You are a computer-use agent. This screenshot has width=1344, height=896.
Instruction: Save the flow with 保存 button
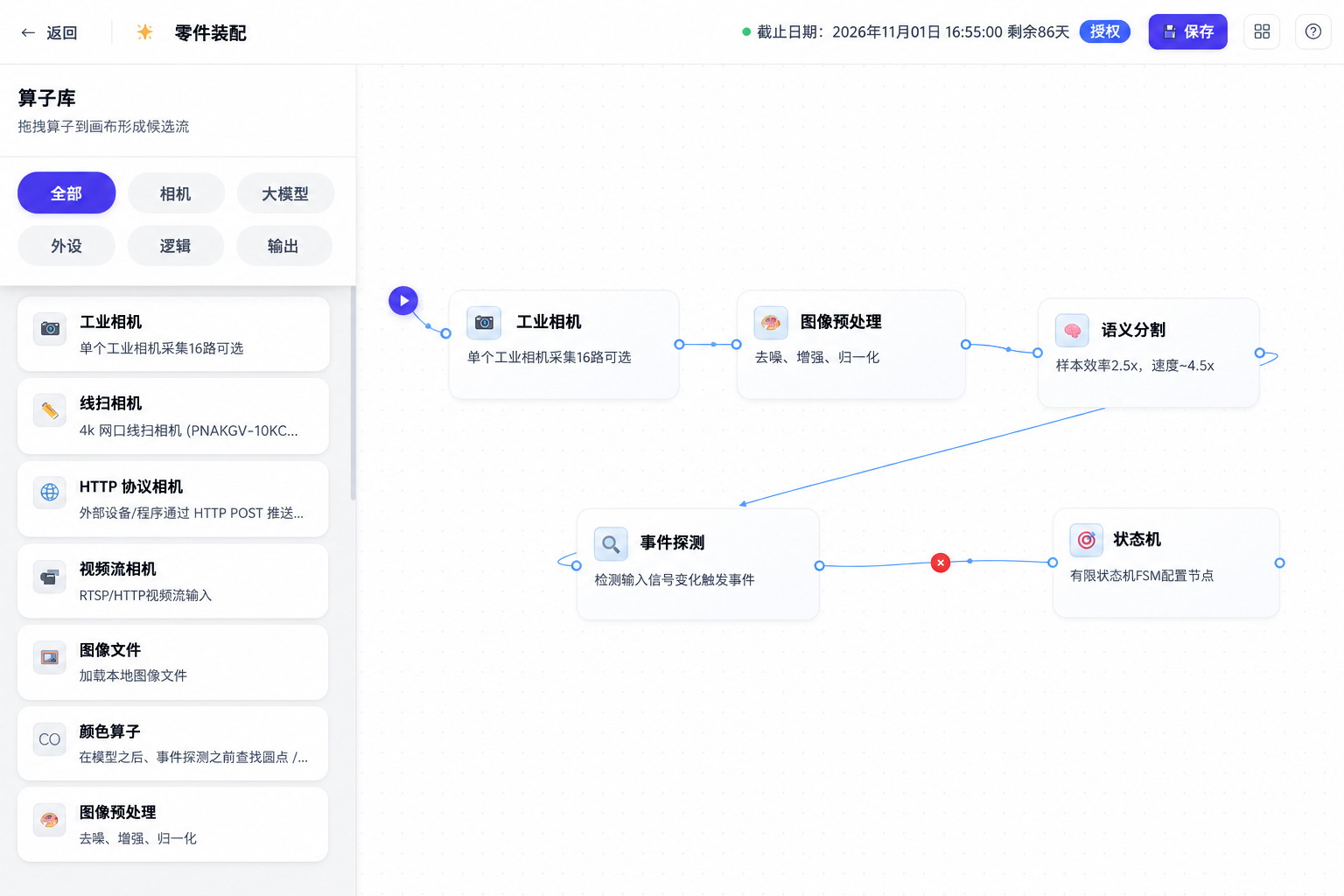pos(1188,31)
